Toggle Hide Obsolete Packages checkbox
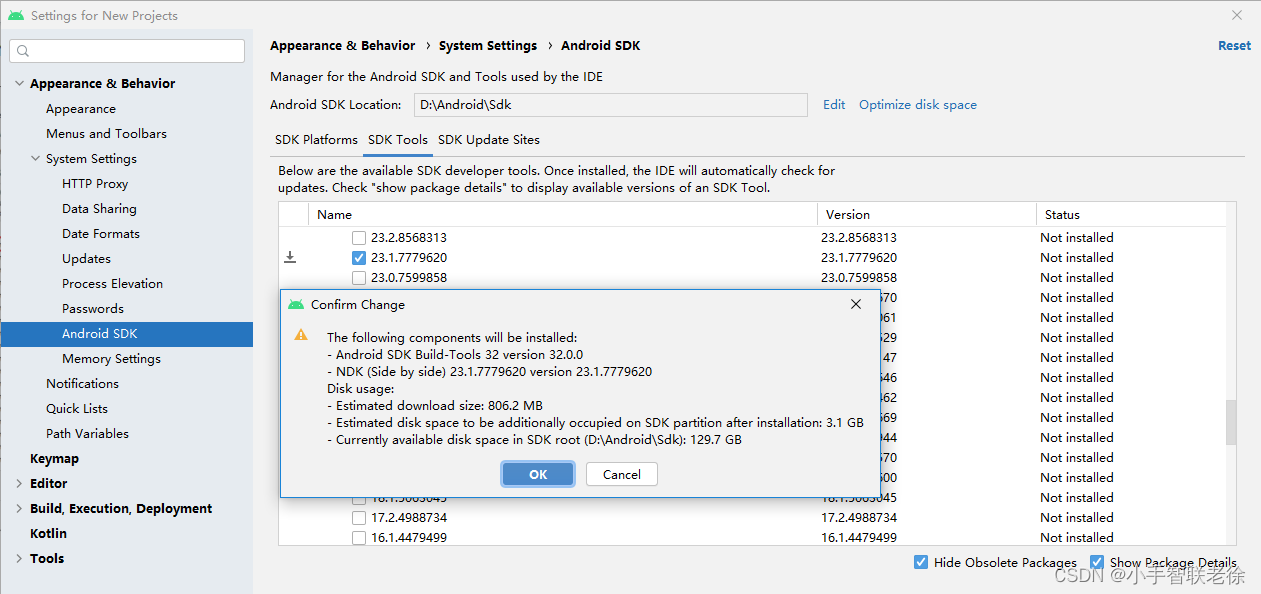 pos(921,562)
